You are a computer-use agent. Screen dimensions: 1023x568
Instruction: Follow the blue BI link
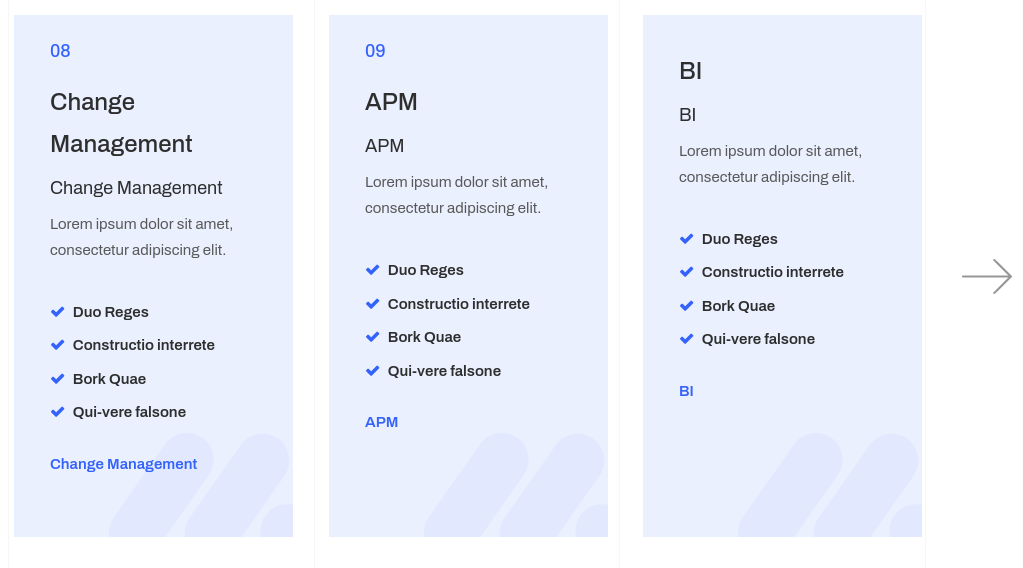coord(686,391)
